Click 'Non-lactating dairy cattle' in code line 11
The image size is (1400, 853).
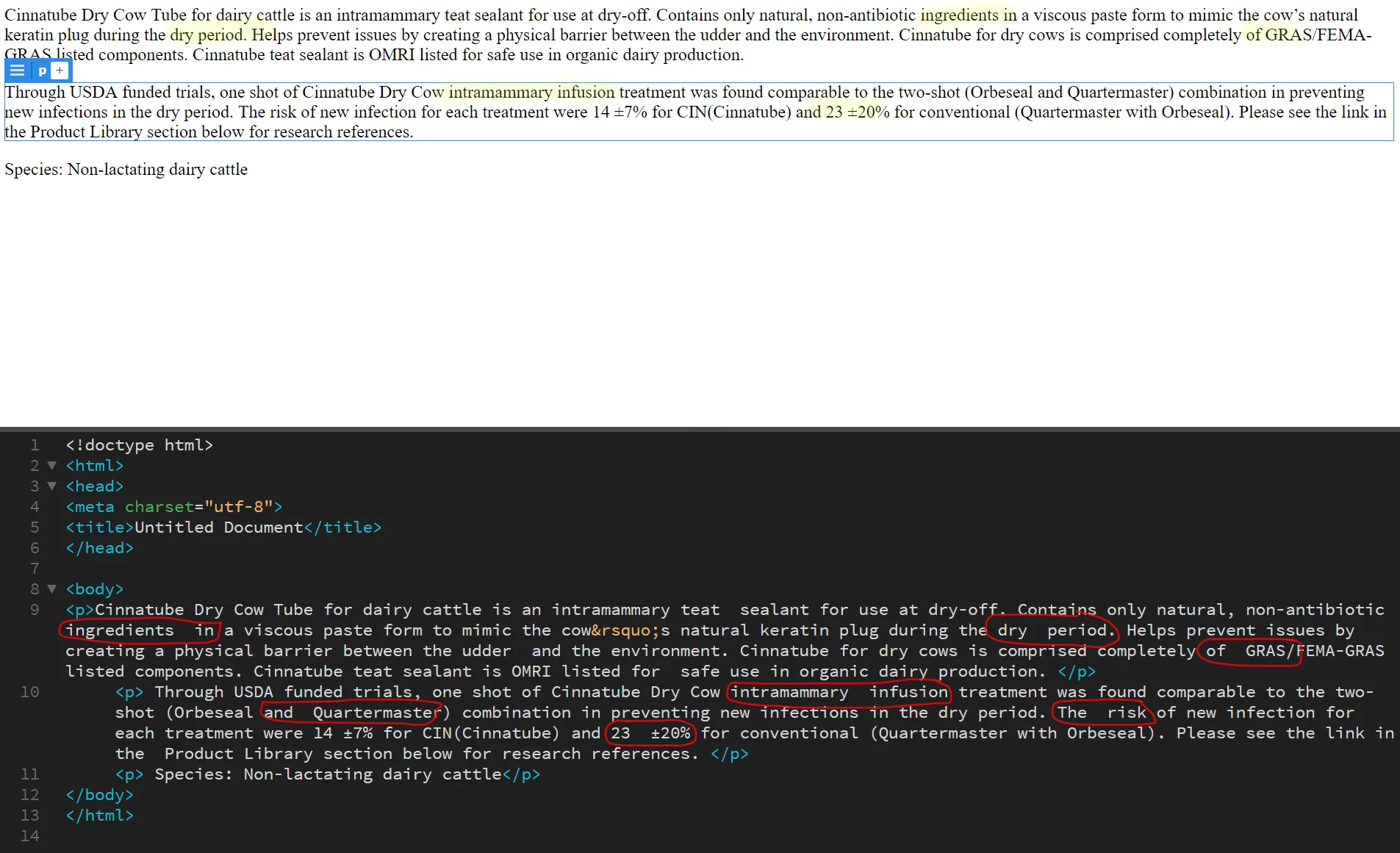click(x=373, y=774)
